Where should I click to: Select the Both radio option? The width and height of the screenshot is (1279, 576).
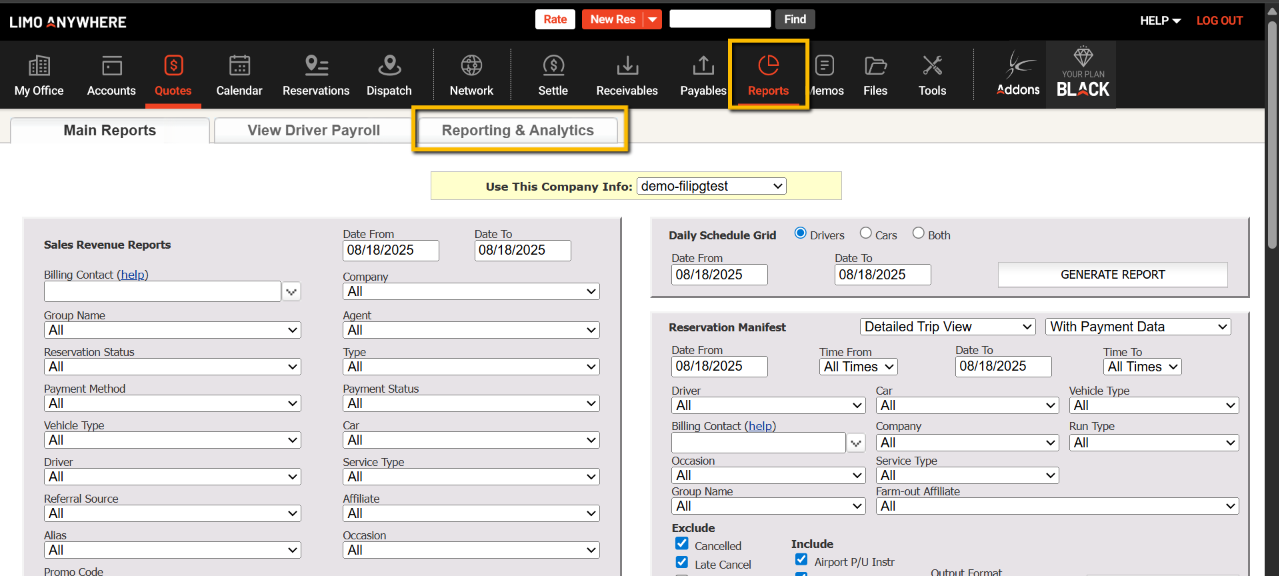pos(918,234)
